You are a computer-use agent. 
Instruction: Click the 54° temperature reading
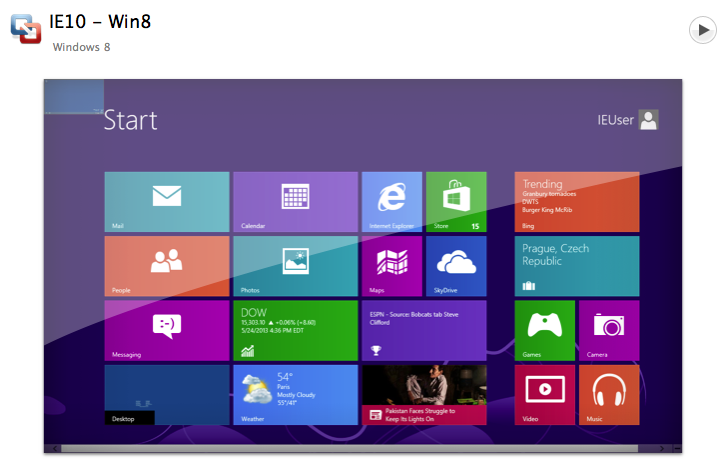pyautogui.click(x=285, y=377)
